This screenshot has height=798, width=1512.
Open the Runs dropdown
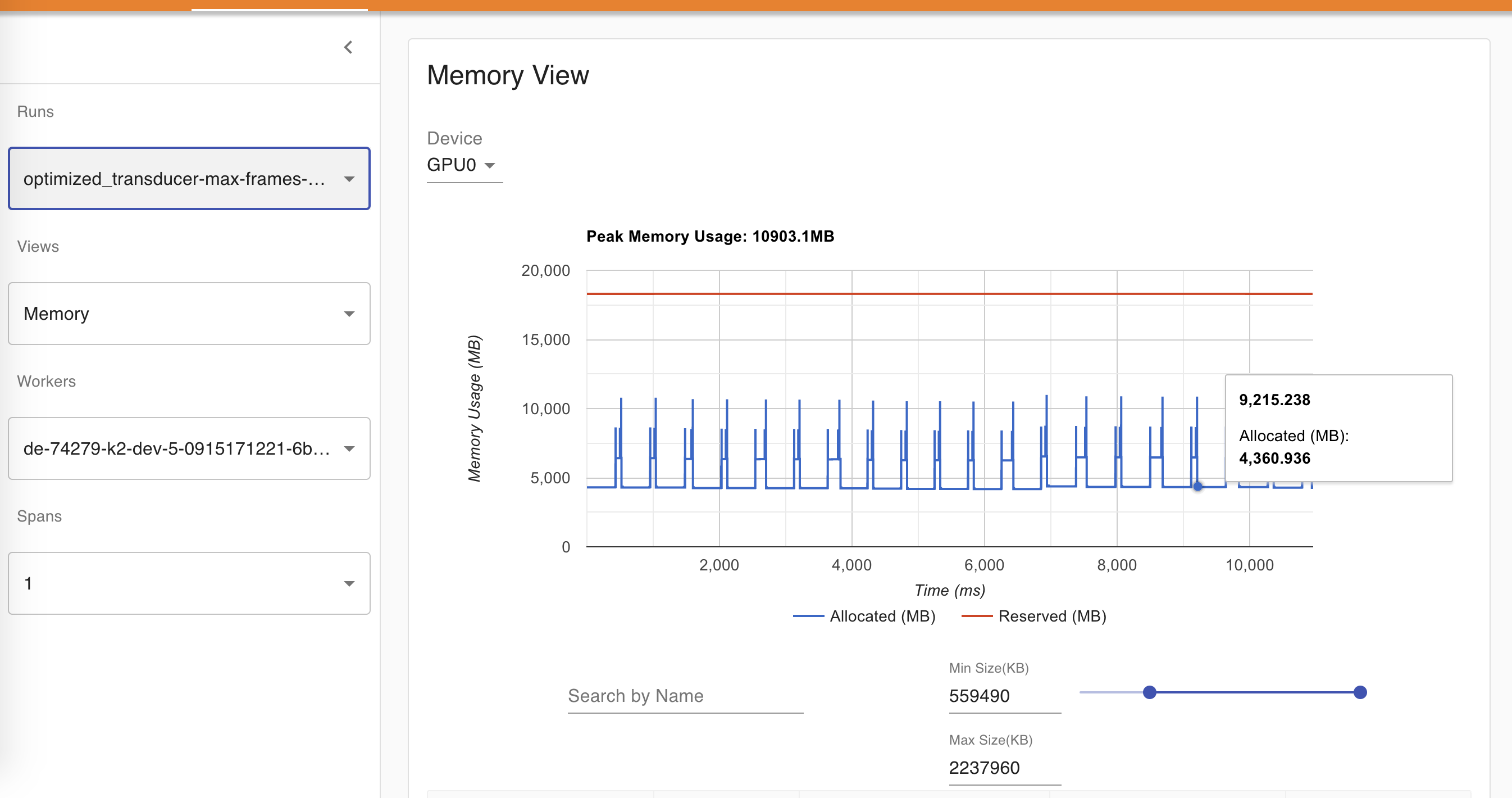point(176,179)
